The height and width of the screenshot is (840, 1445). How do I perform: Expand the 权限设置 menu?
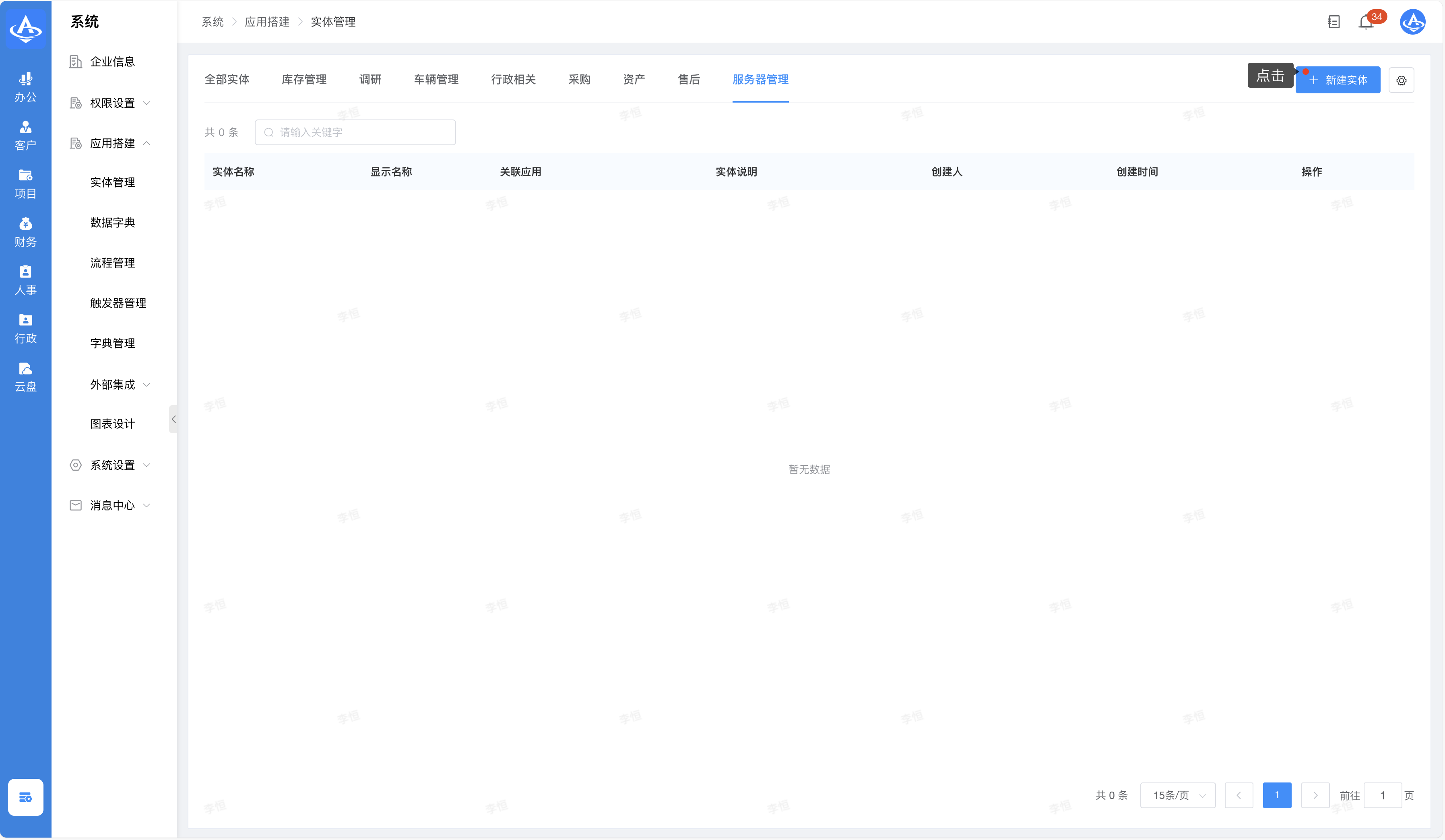click(112, 103)
